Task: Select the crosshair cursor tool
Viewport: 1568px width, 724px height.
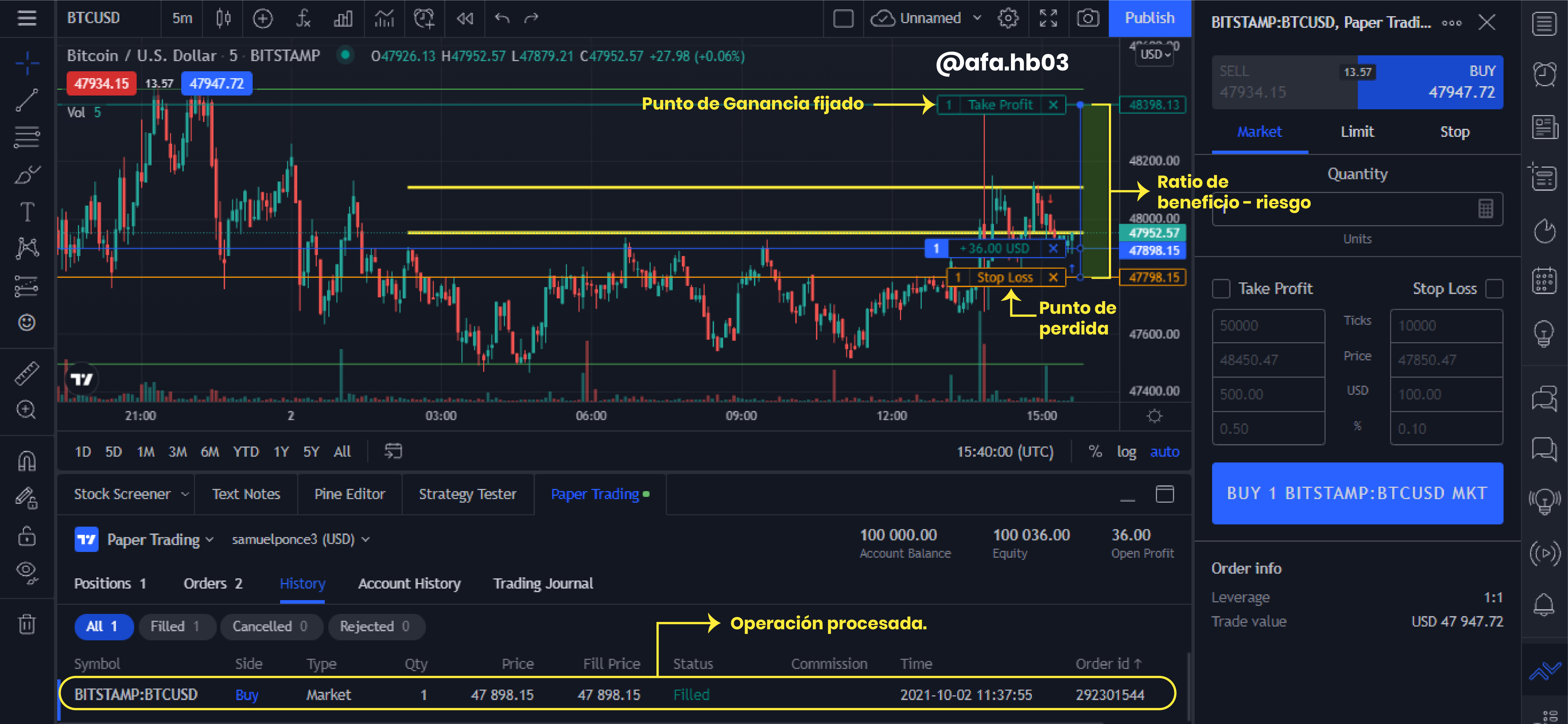Action: coord(27,63)
